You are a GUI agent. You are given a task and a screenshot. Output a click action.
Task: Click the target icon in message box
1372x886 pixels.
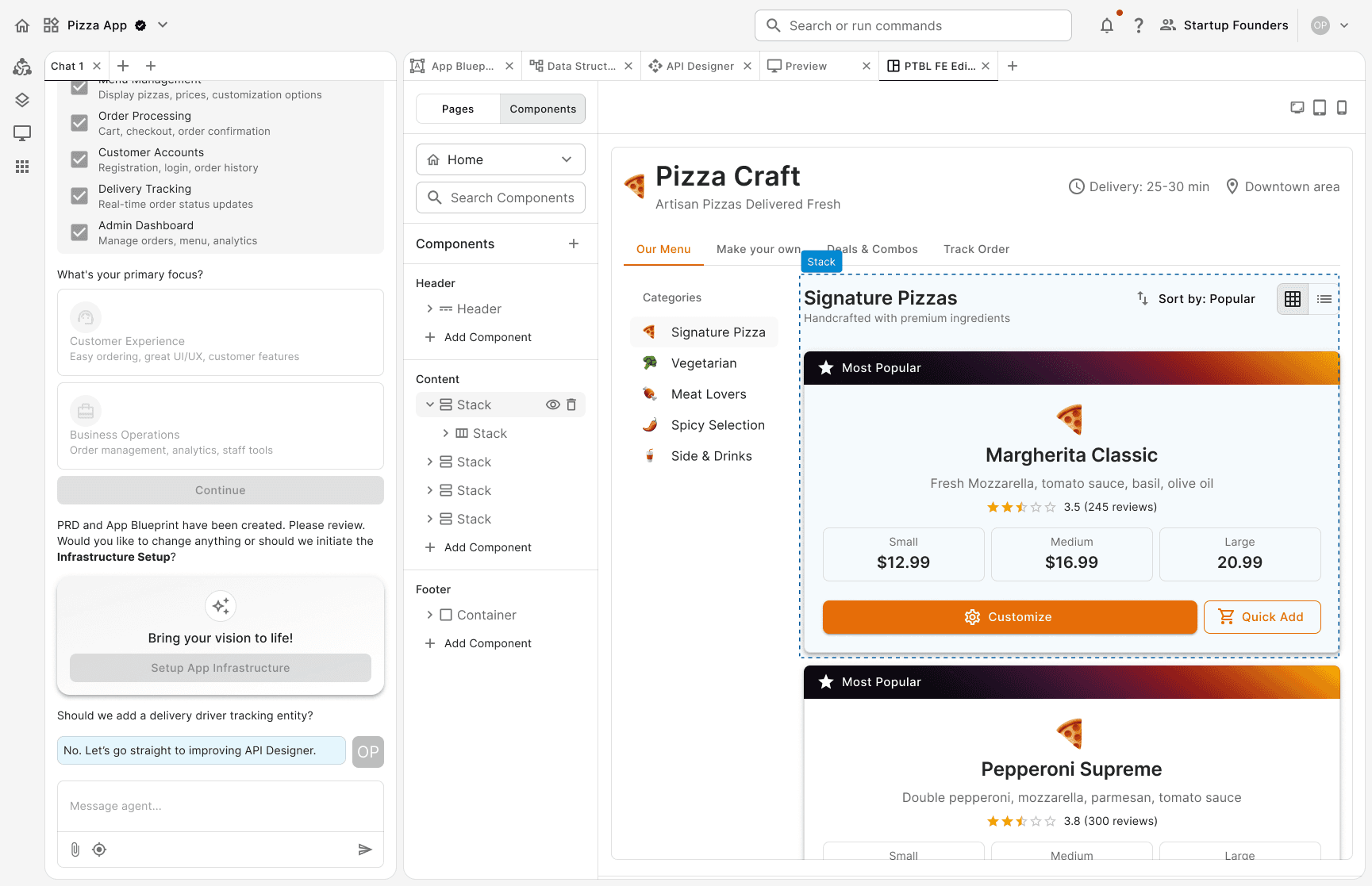(99, 850)
